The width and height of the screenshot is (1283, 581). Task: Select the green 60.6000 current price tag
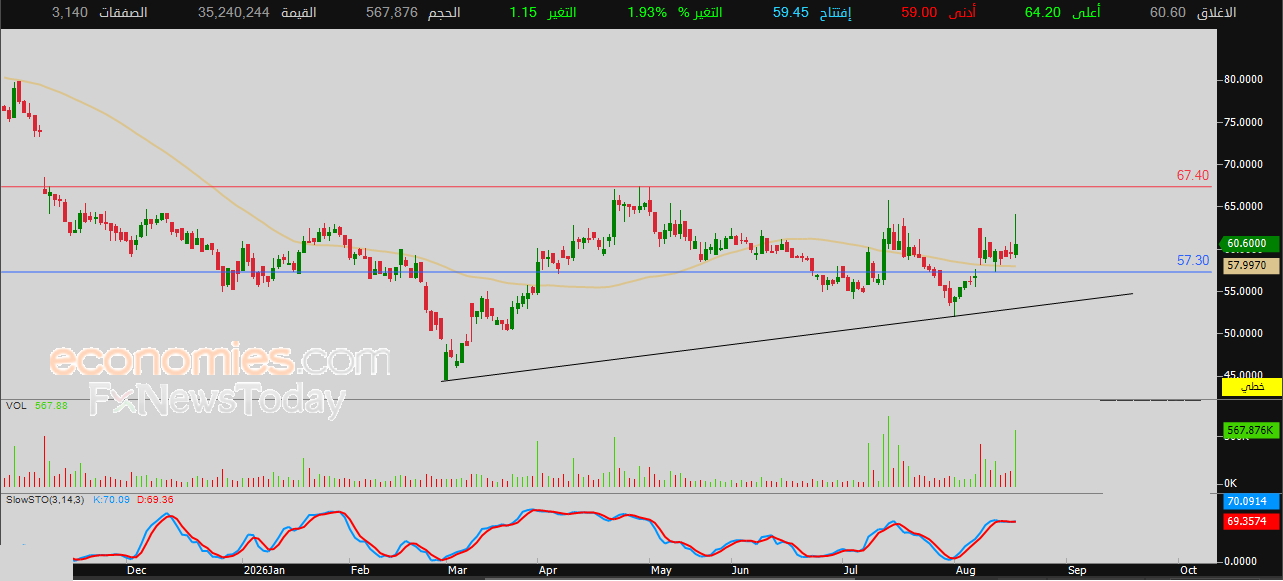(1249, 243)
